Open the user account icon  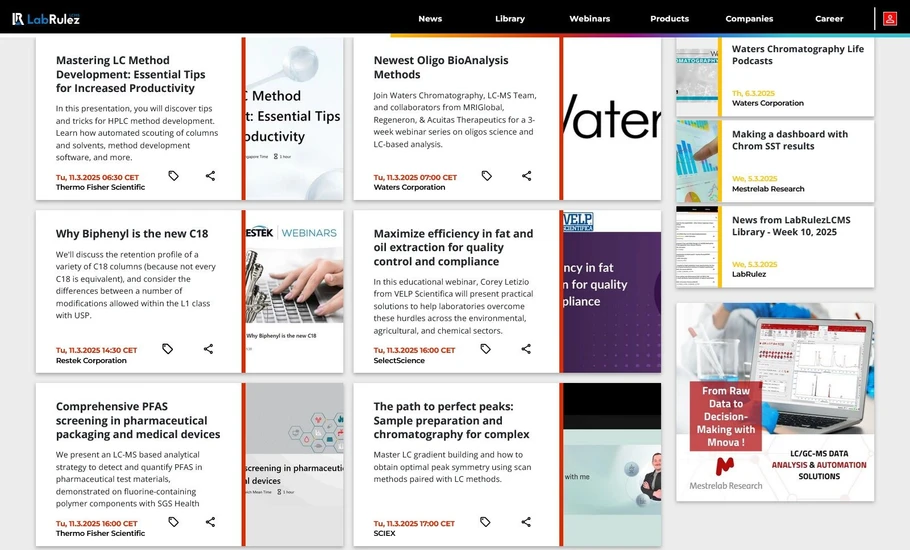(x=890, y=19)
